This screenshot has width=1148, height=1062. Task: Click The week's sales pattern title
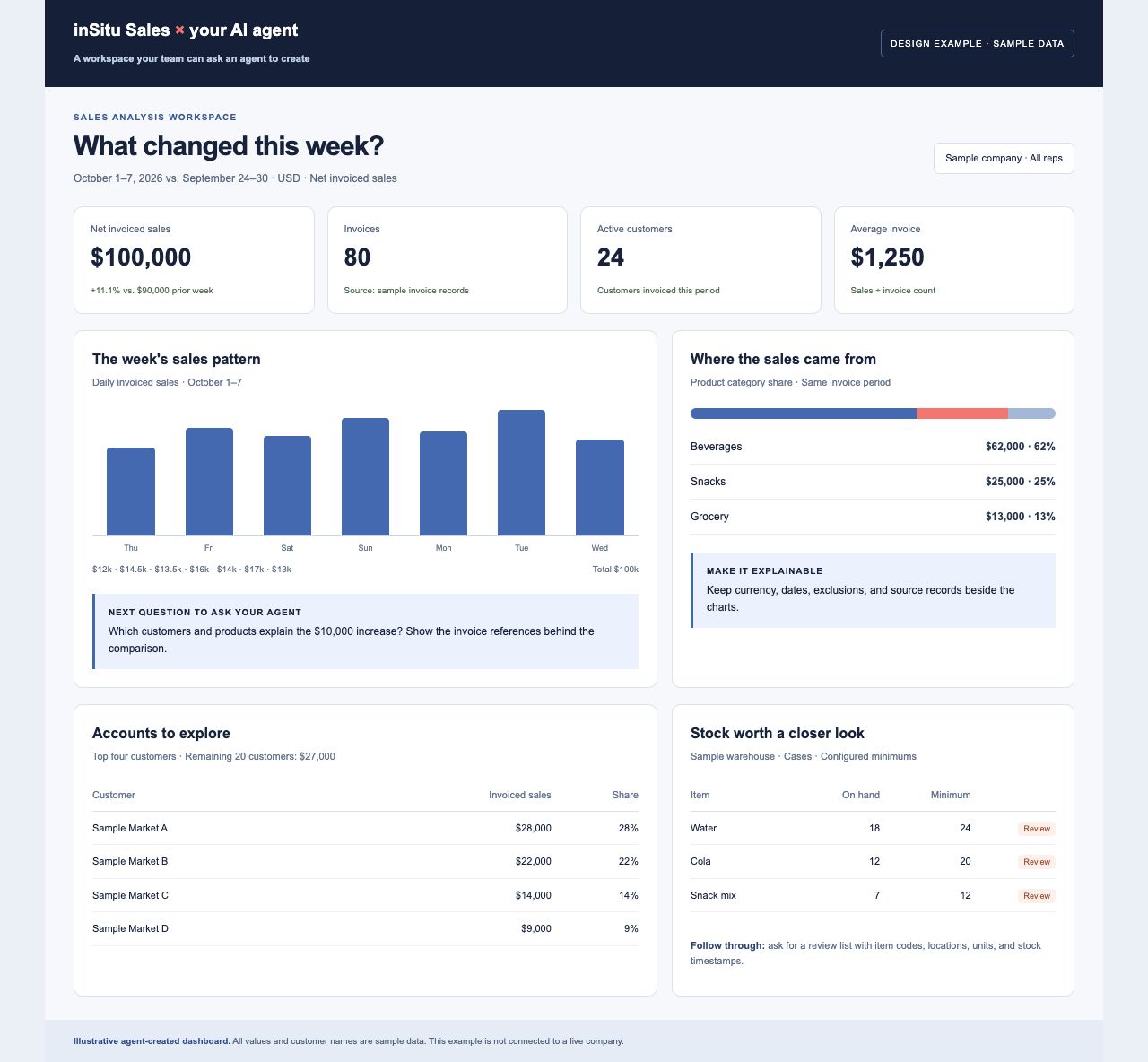tap(177, 359)
